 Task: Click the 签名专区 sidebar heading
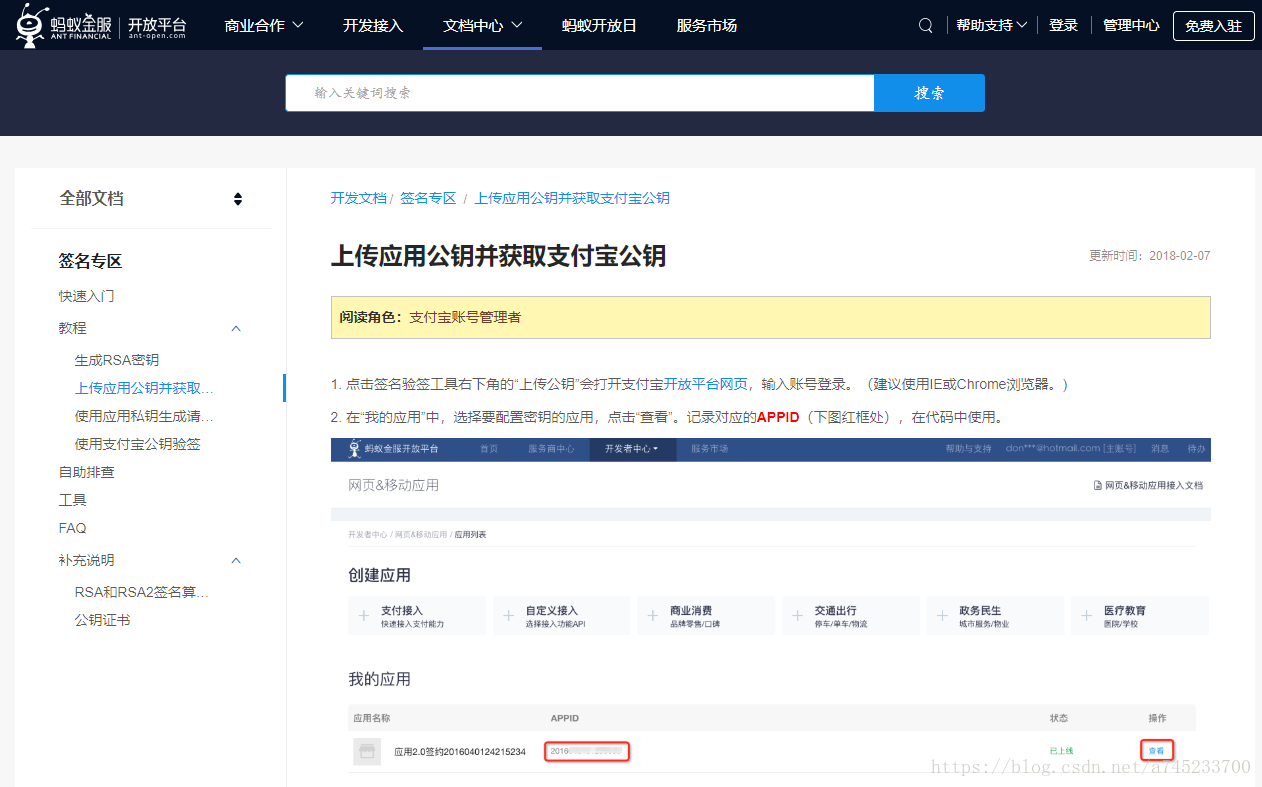click(x=90, y=261)
